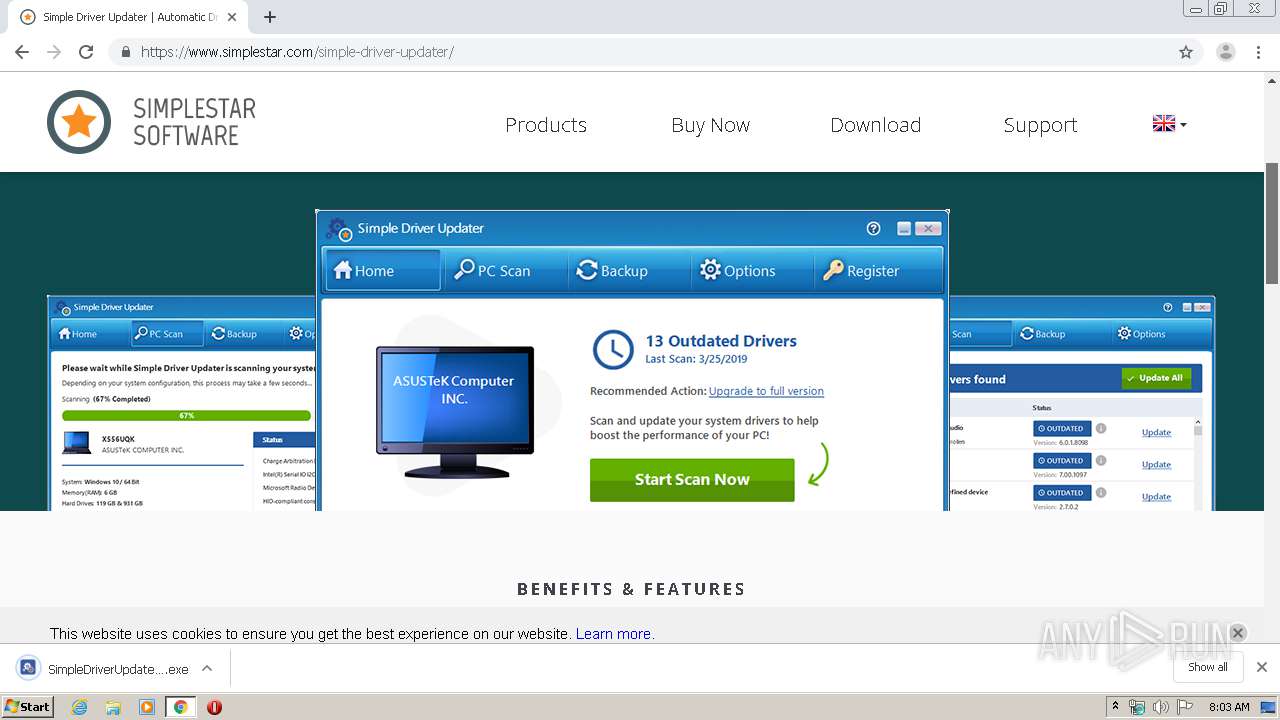
Task: Follow the Upgrade to full version link
Action: pyautogui.click(x=766, y=391)
